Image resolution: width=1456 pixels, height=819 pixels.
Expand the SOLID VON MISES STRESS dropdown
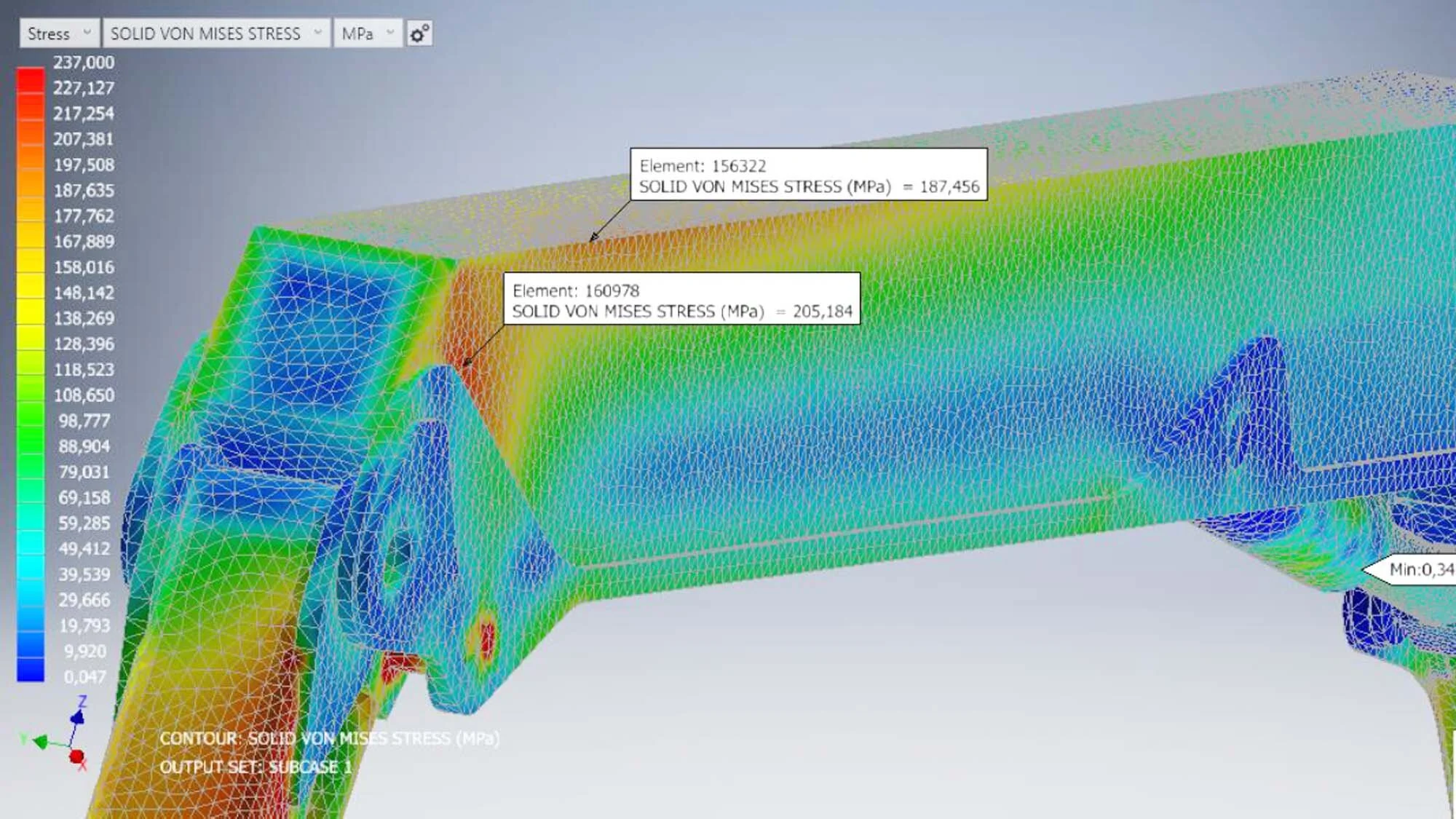tap(215, 33)
